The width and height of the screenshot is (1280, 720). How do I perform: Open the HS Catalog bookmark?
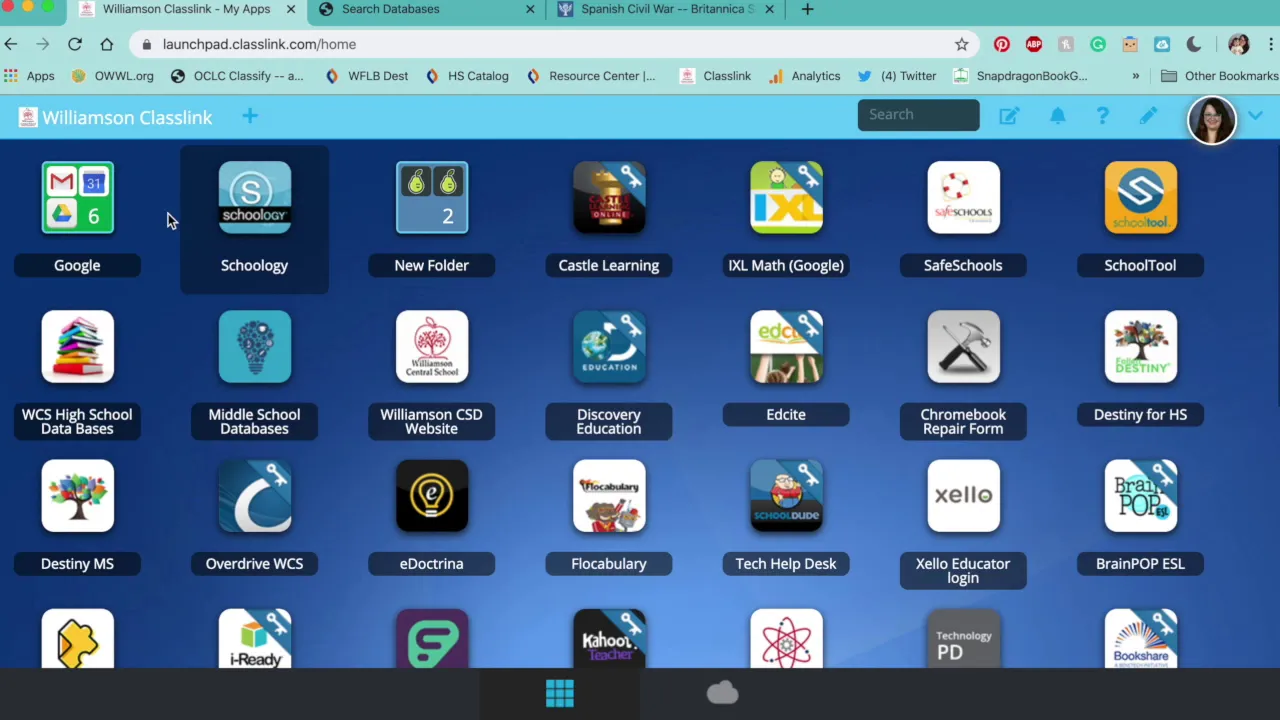tap(467, 76)
